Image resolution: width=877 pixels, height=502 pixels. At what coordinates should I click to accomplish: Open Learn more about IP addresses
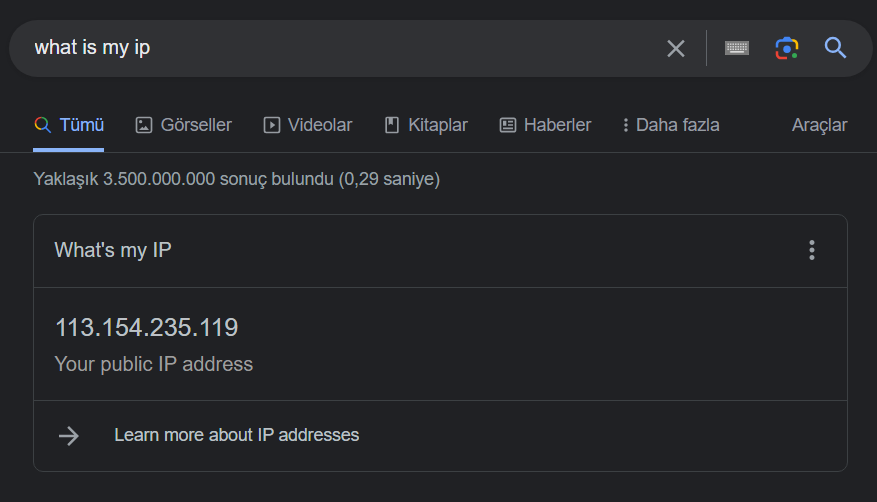pyautogui.click(x=236, y=435)
